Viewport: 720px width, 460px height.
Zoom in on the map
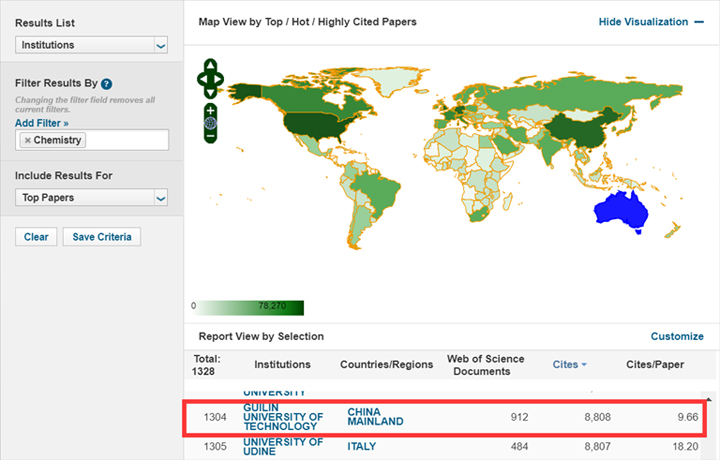click(210, 109)
